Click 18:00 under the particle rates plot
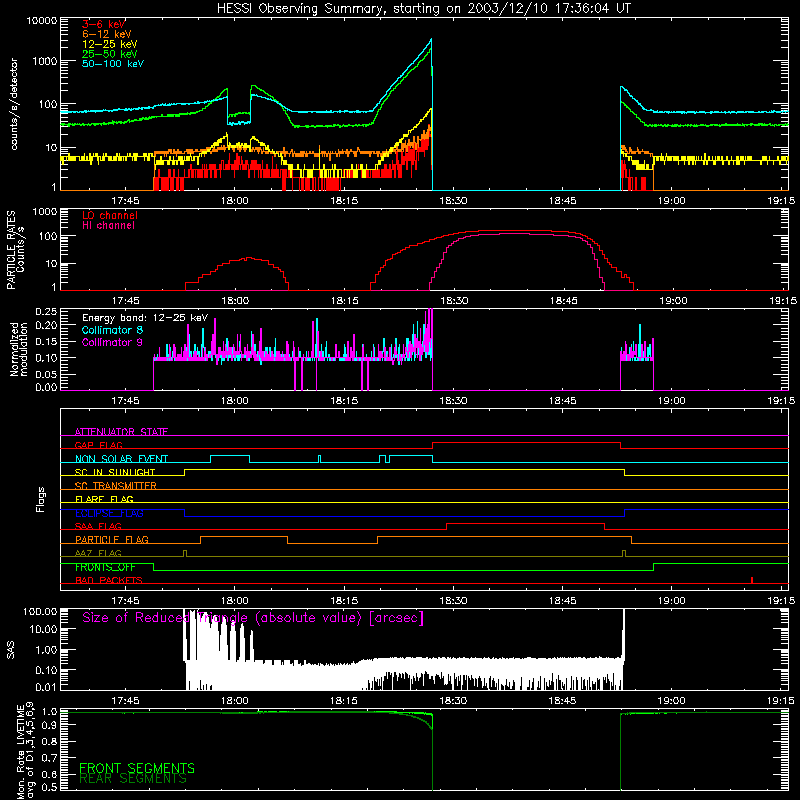Screen dimensions: 800x800 point(235,301)
